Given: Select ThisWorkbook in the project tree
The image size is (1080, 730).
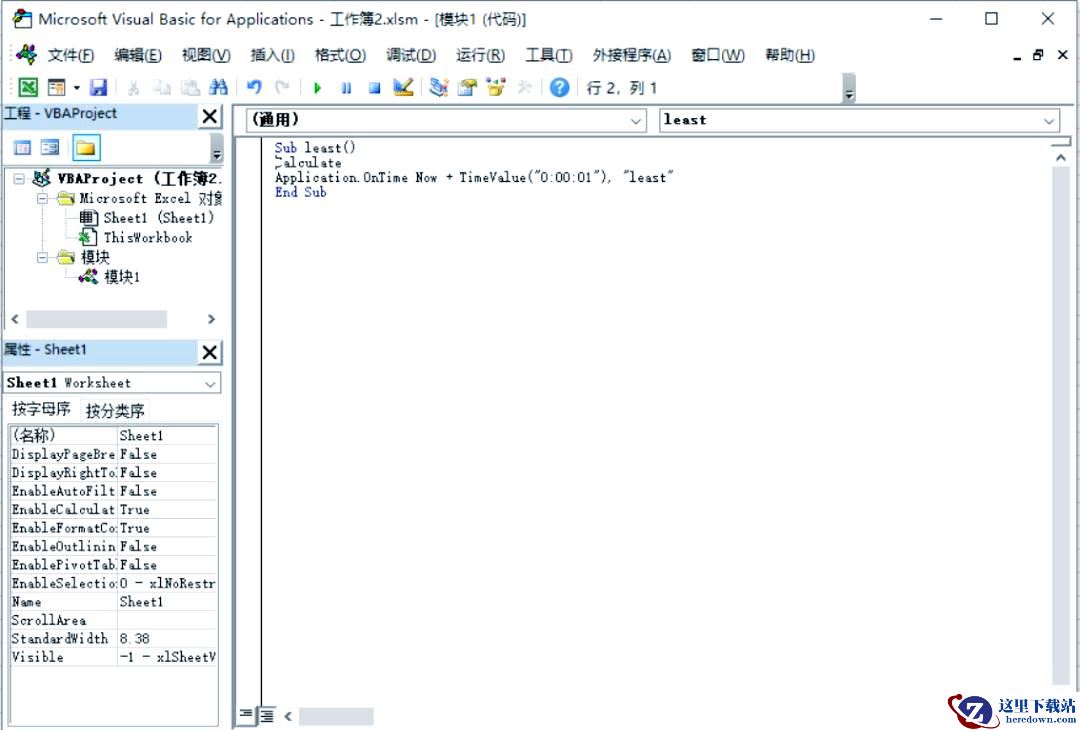Looking at the screenshot, I should (147, 238).
